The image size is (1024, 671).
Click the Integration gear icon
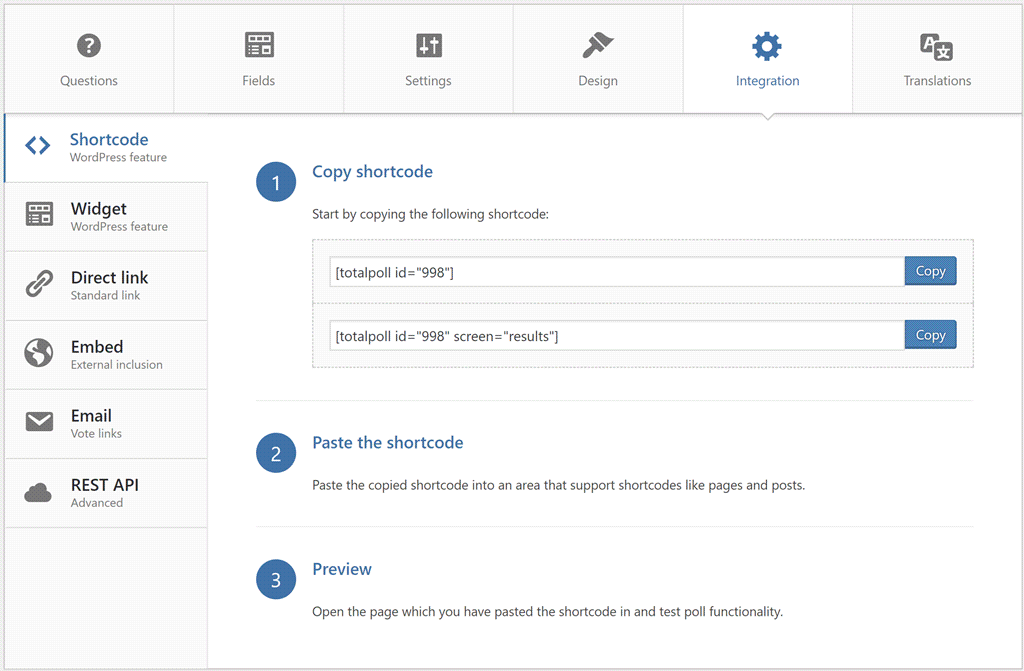click(x=767, y=46)
